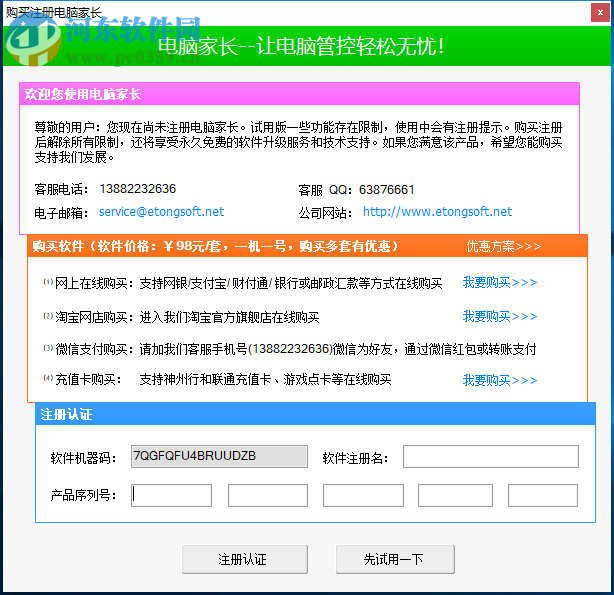Click the 欢迎您使用电脑家长 section header
614x595 pixels.
click(x=299, y=94)
